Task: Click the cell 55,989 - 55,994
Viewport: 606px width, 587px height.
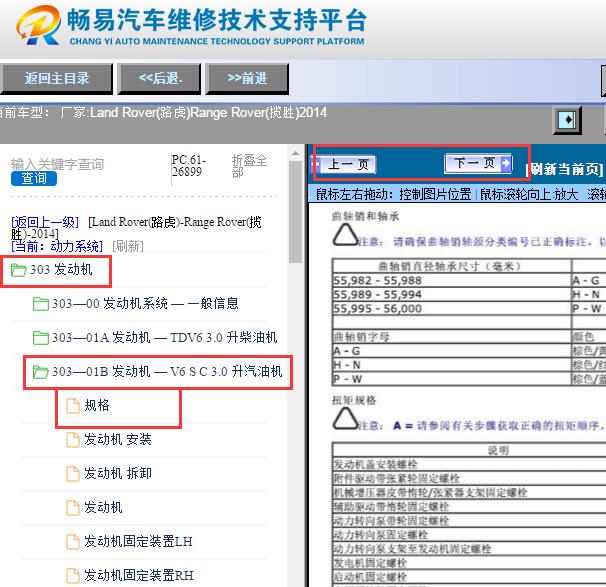Action: pyautogui.click(x=451, y=295)
